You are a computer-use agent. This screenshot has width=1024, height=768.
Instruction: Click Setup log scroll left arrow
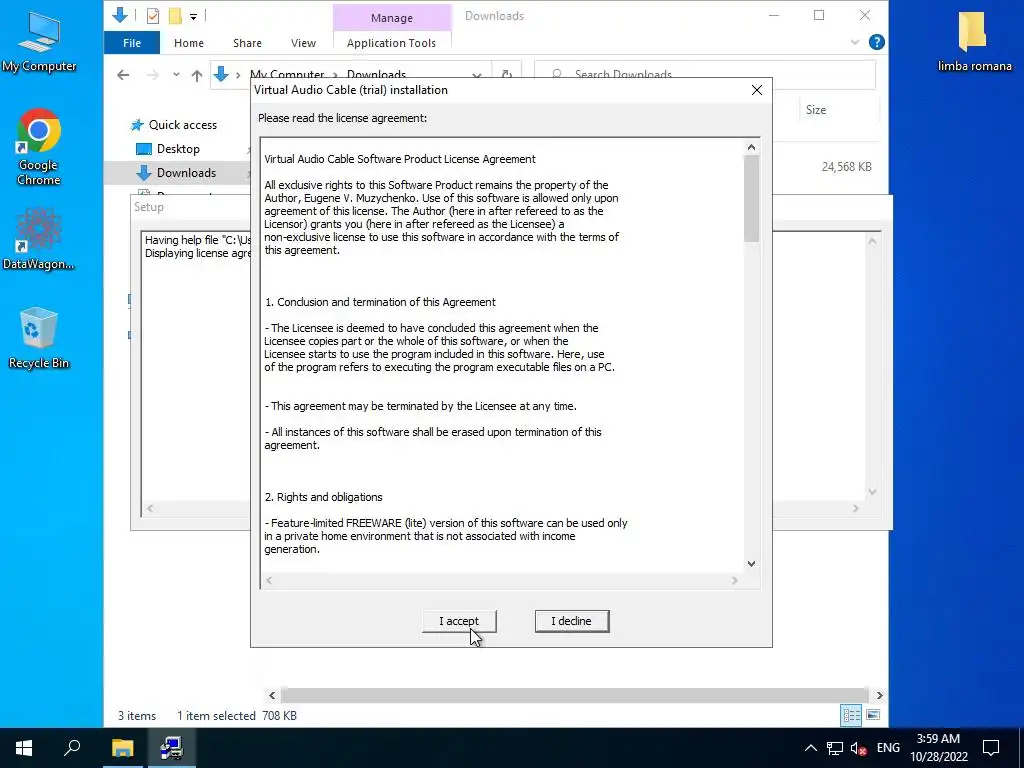[150, 508]
